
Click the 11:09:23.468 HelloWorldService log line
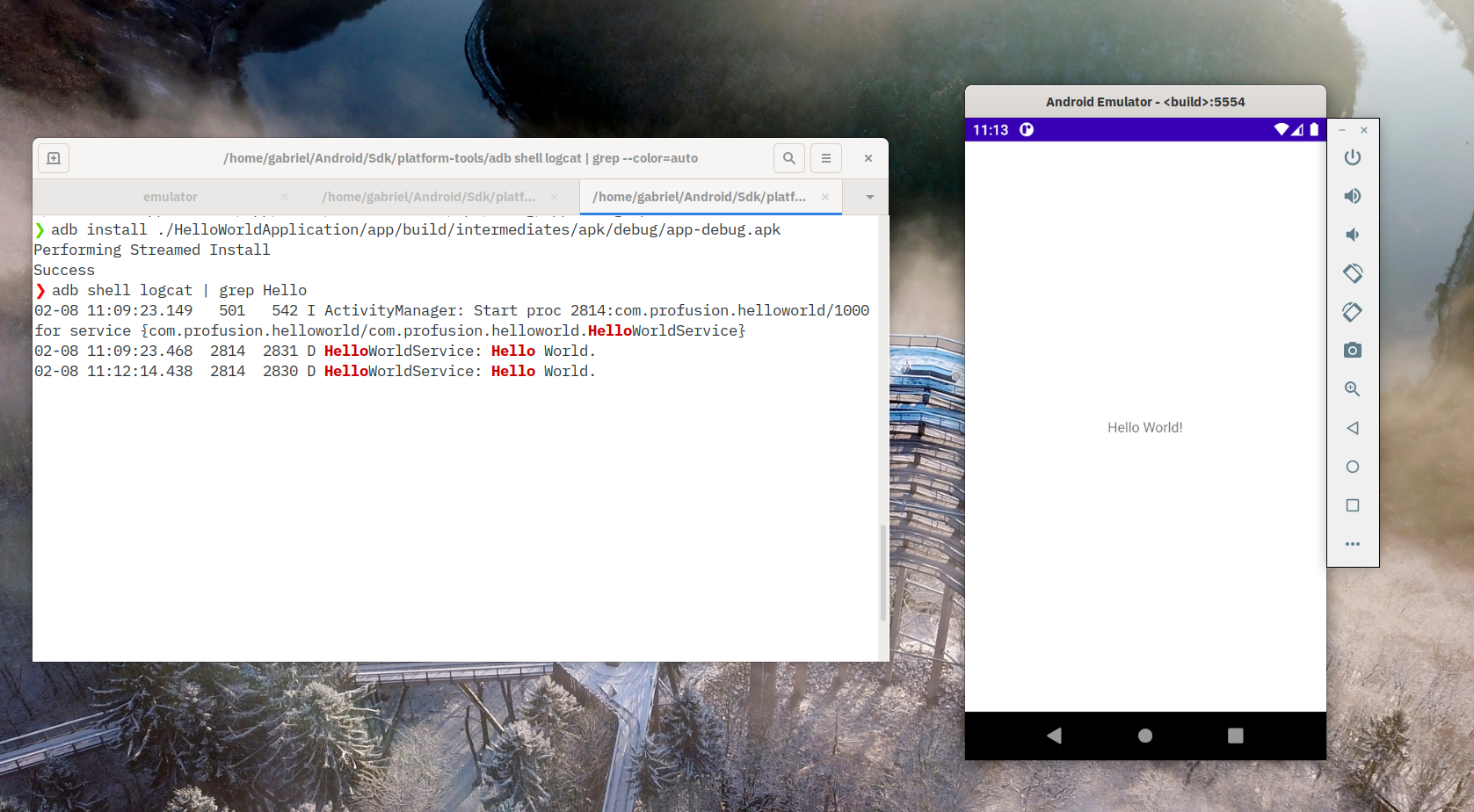(x=315, y=351)
